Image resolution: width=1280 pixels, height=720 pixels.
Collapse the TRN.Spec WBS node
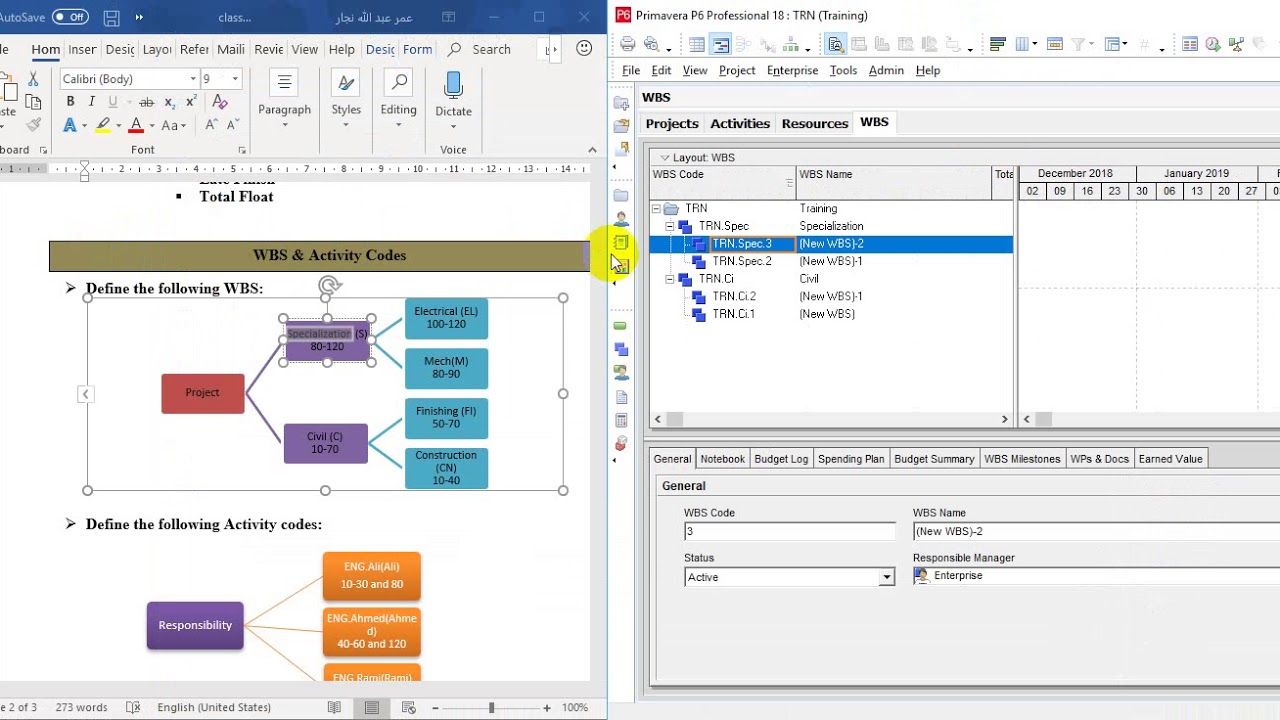tap(670, 226)
